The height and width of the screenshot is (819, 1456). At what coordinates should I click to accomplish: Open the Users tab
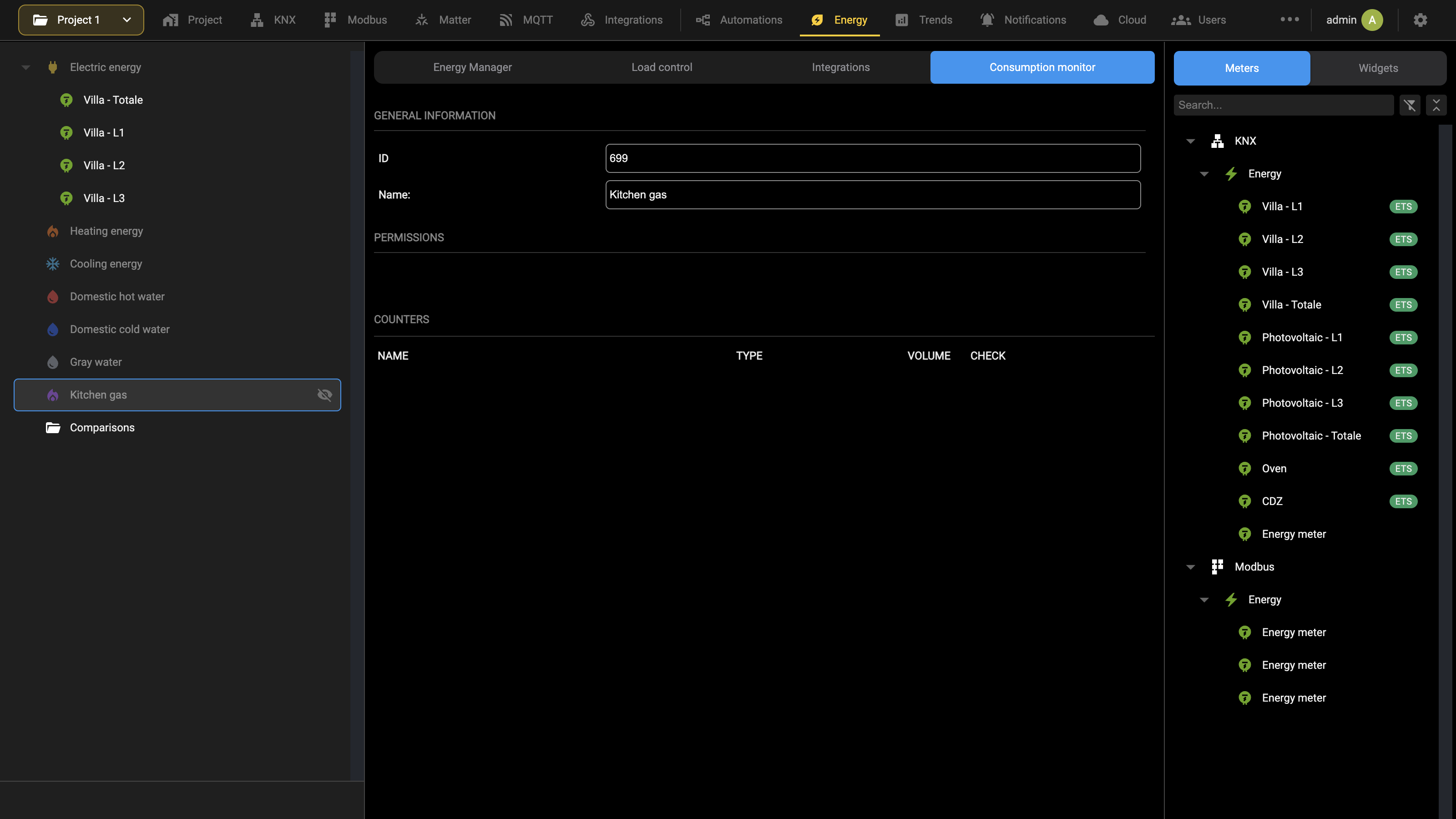[x=1198, y=20]
